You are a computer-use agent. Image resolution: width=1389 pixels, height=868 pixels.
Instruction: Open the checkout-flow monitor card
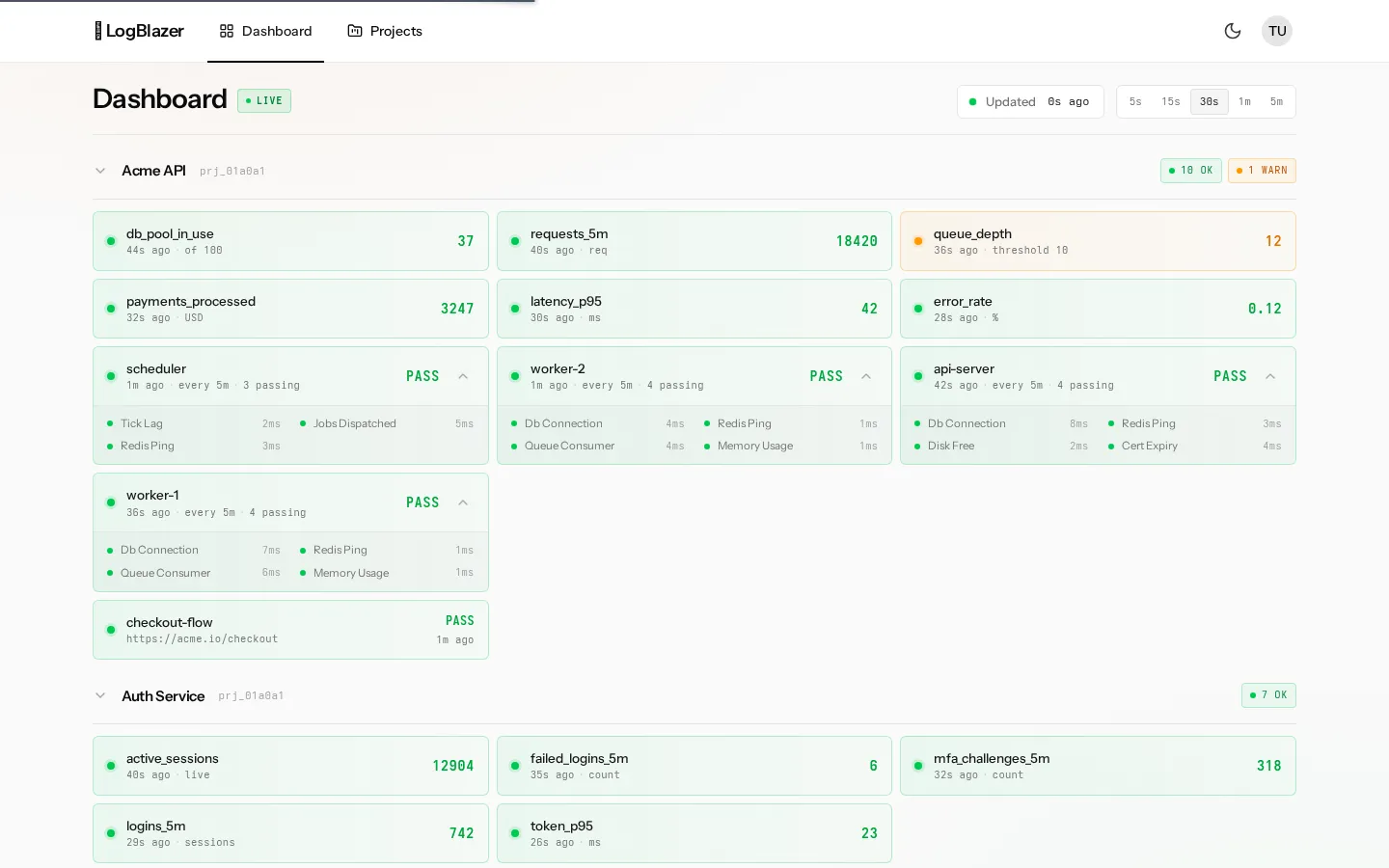coord(290,630)
